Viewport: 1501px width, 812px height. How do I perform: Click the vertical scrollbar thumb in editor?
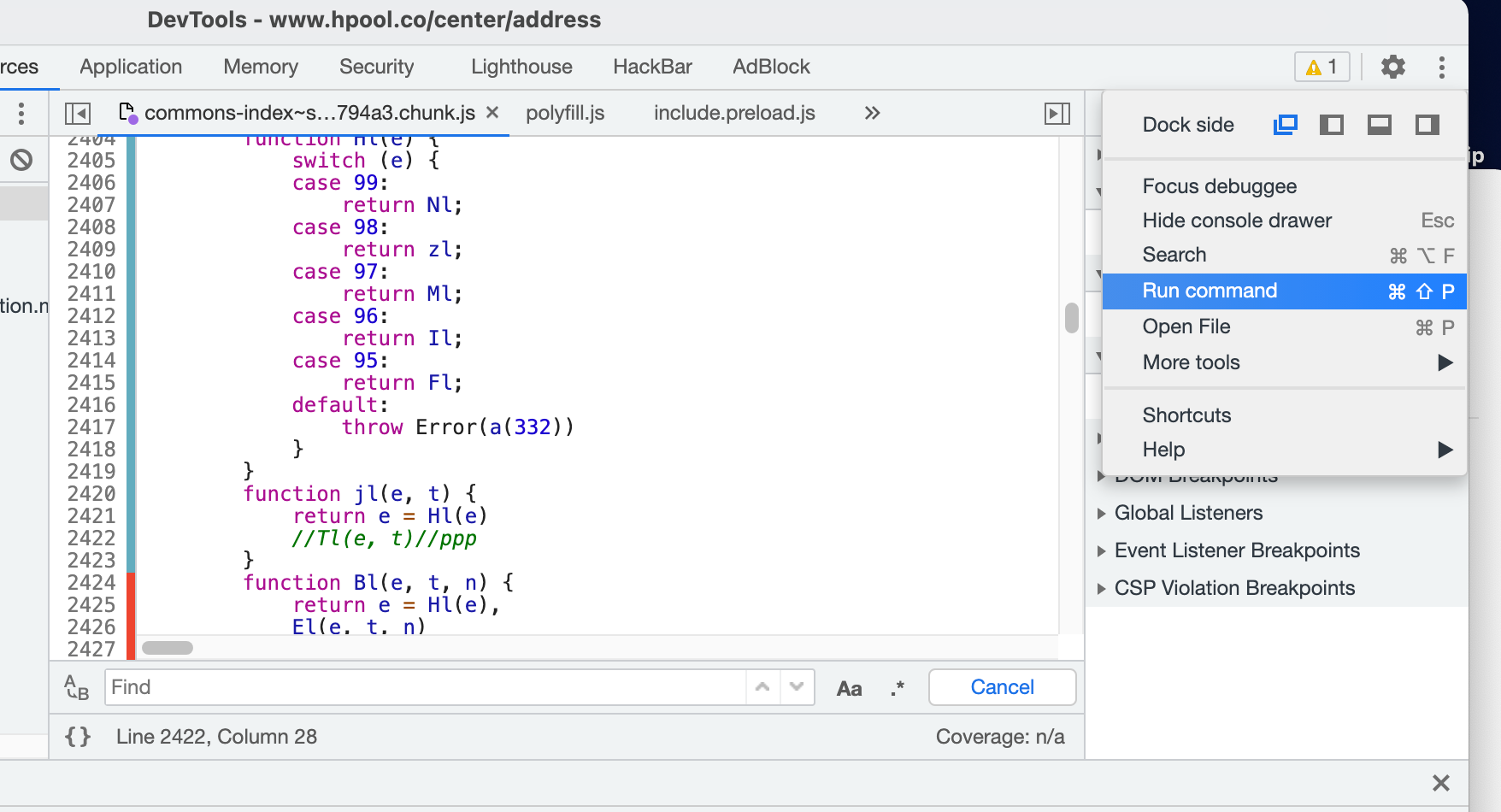point(1071,318)
